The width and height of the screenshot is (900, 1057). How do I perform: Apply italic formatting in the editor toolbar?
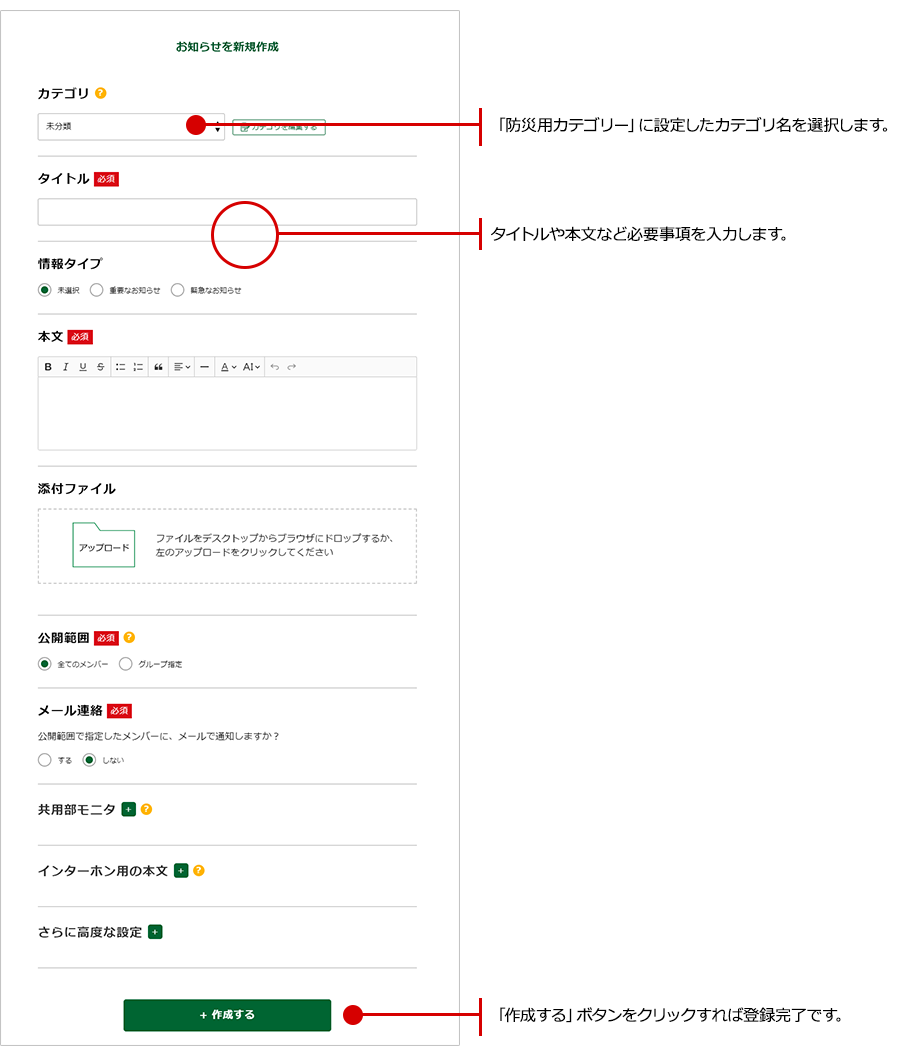pyautogui.click(x=65, y=367)
